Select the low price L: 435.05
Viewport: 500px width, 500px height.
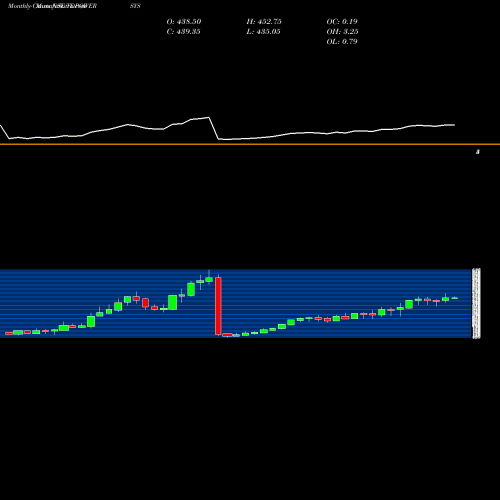263,32
